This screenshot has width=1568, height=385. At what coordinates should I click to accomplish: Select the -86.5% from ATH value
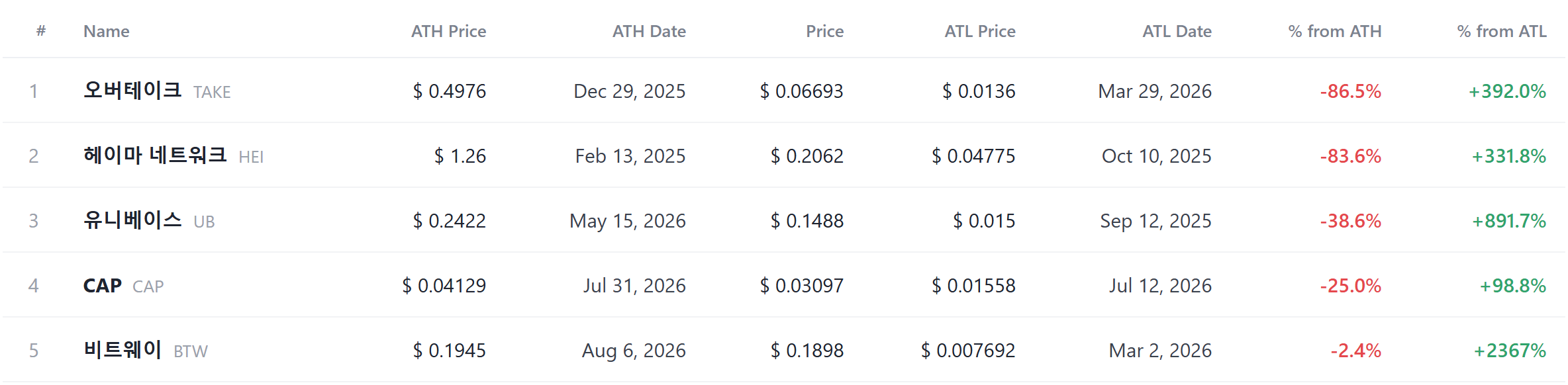[x=1351, y=91]
